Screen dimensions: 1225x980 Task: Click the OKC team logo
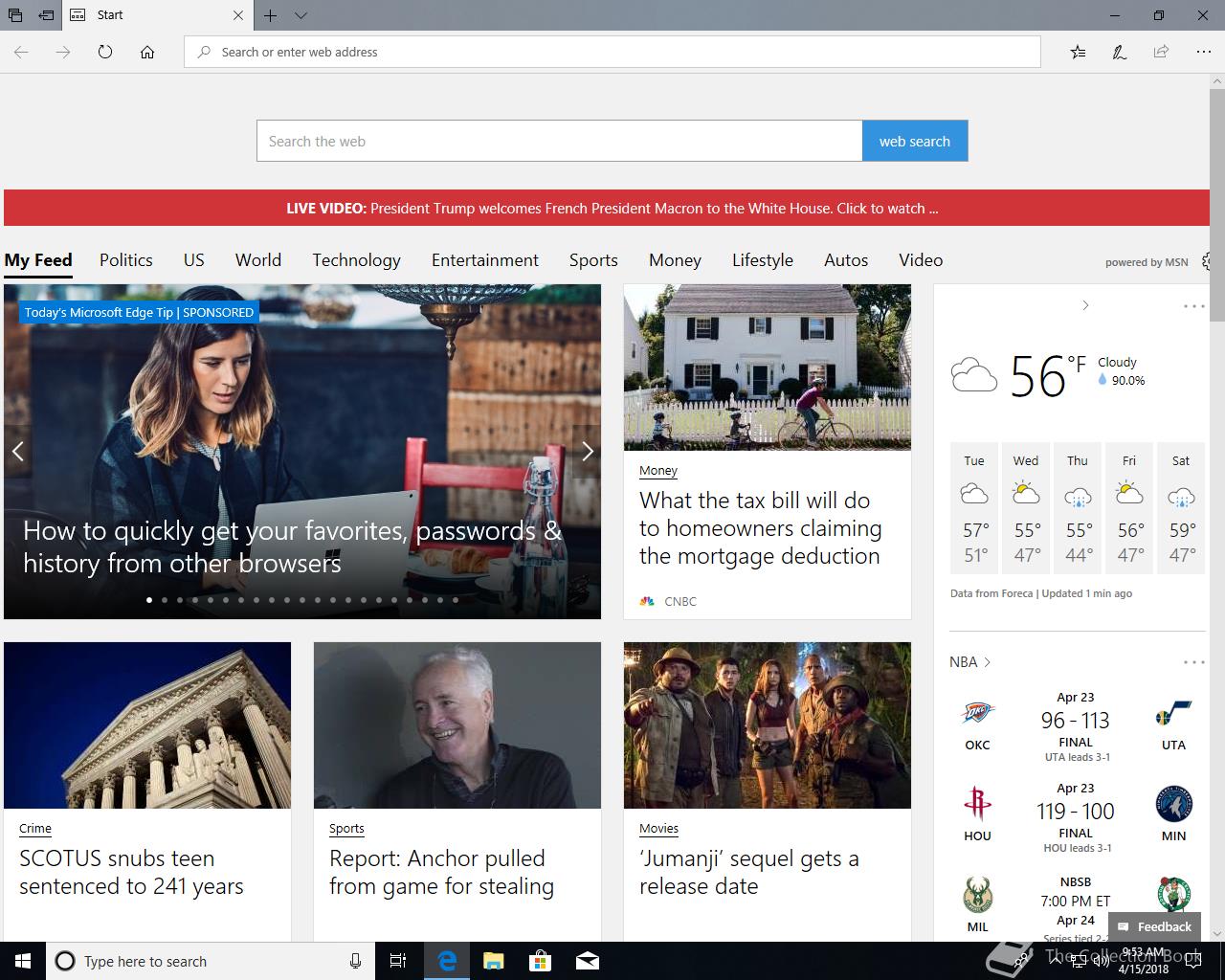pos(977,713)
